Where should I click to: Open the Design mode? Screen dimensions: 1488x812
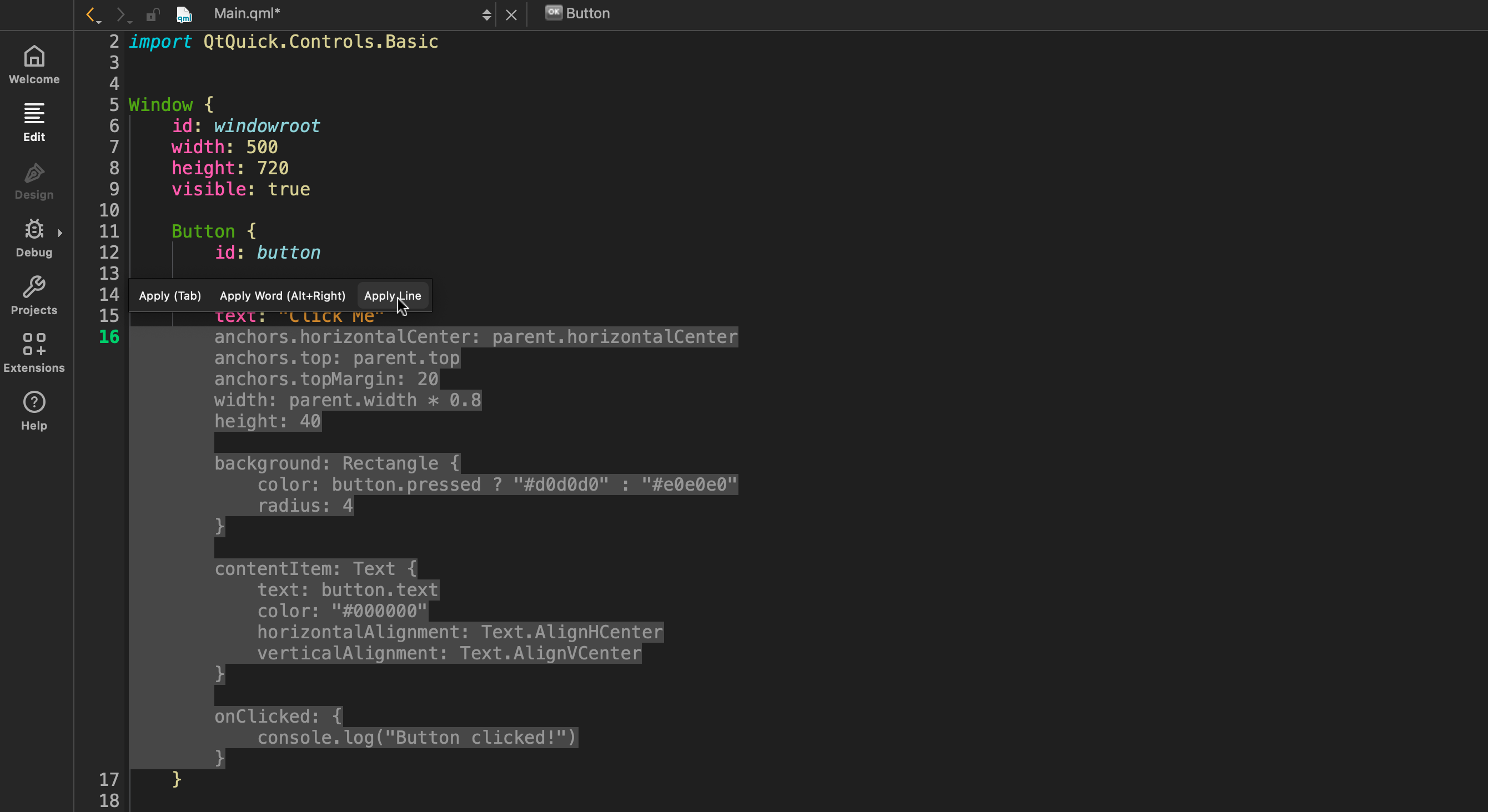point(33,180)
